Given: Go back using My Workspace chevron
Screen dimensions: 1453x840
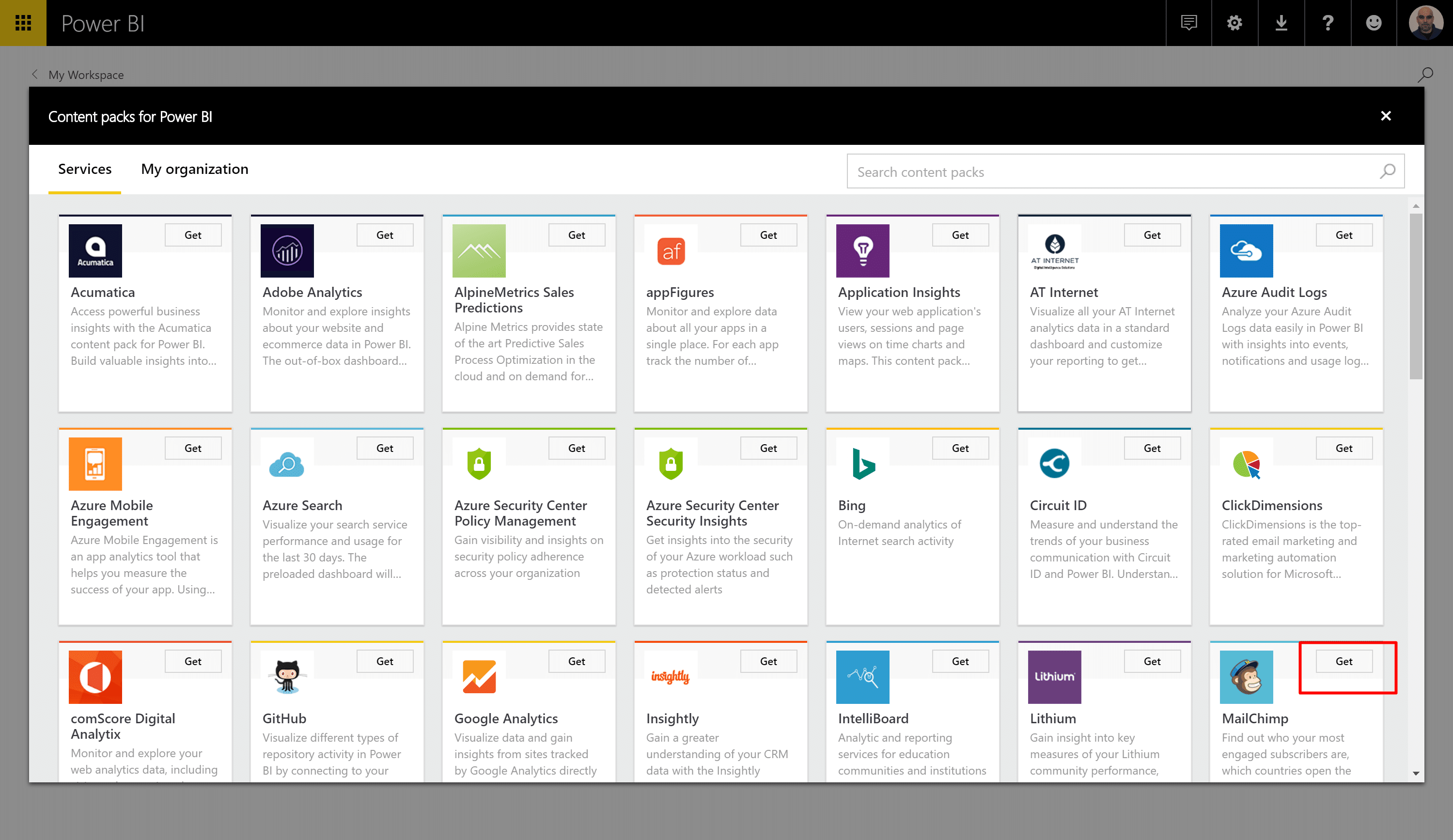Looking at the screenshot, I should pos(35,75).
